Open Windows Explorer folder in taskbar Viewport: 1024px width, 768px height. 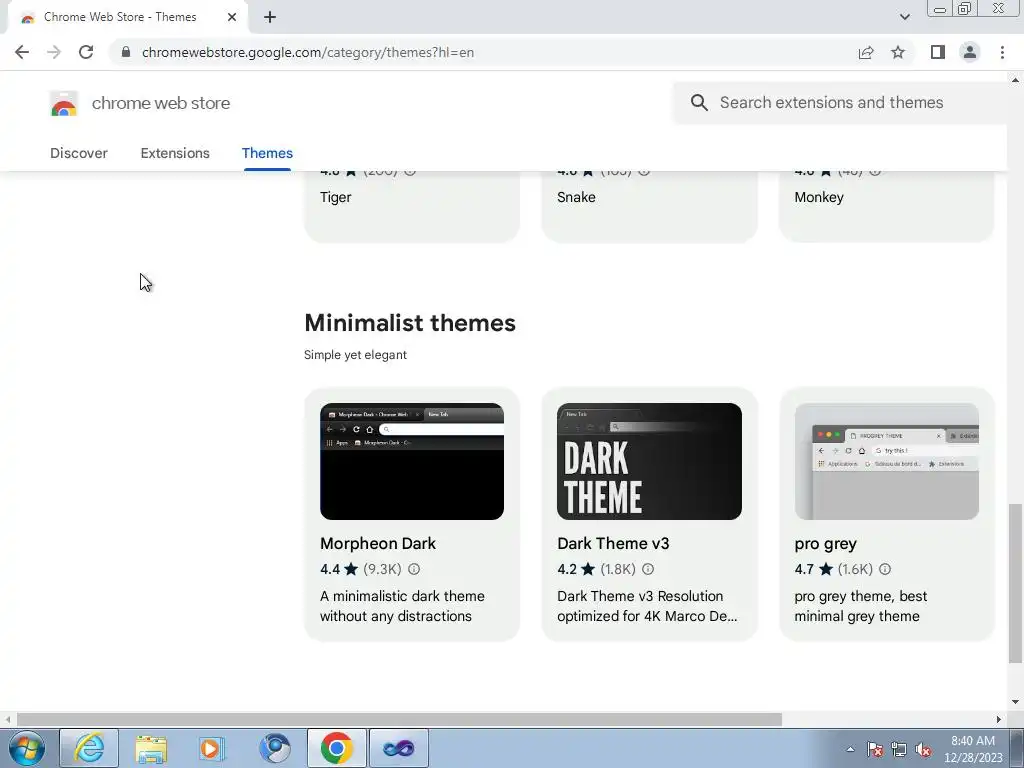(x=151, y=748)
